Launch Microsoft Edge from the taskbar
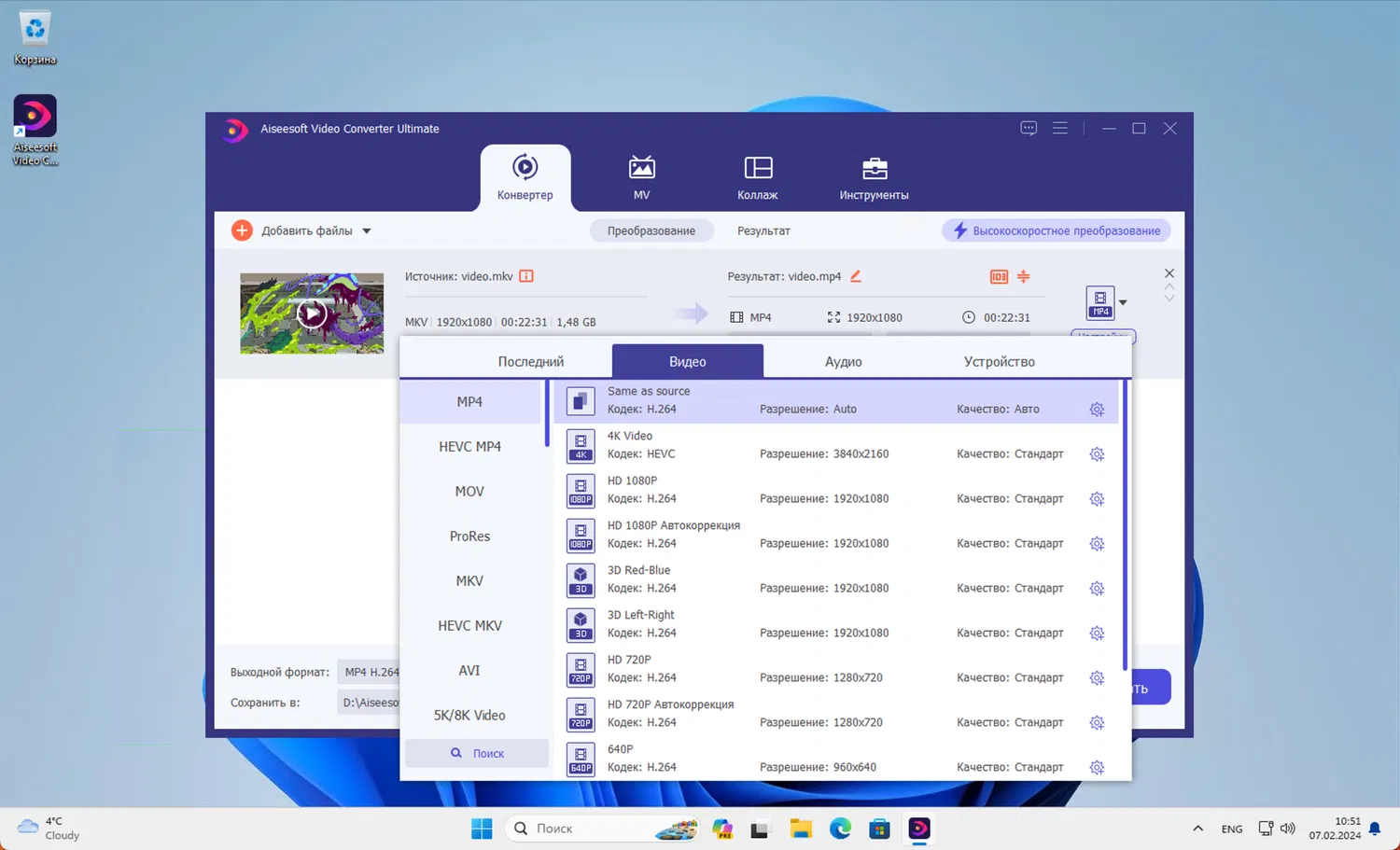 coord(840,829)
